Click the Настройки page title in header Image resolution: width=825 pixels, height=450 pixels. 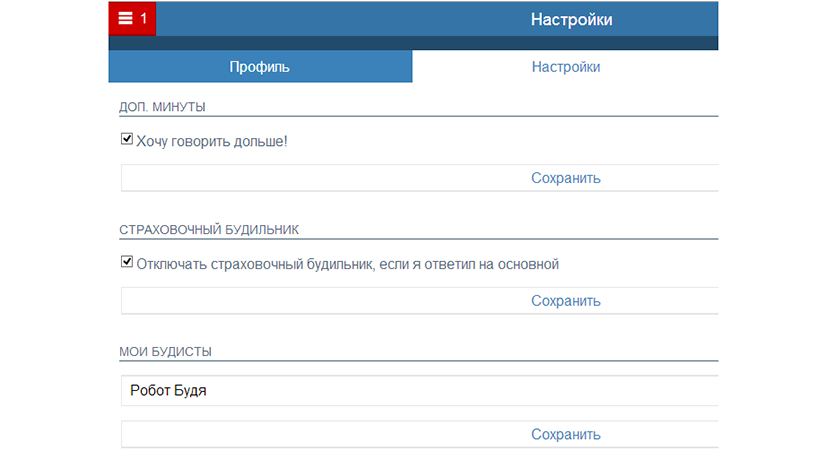[x=571, y=19]
